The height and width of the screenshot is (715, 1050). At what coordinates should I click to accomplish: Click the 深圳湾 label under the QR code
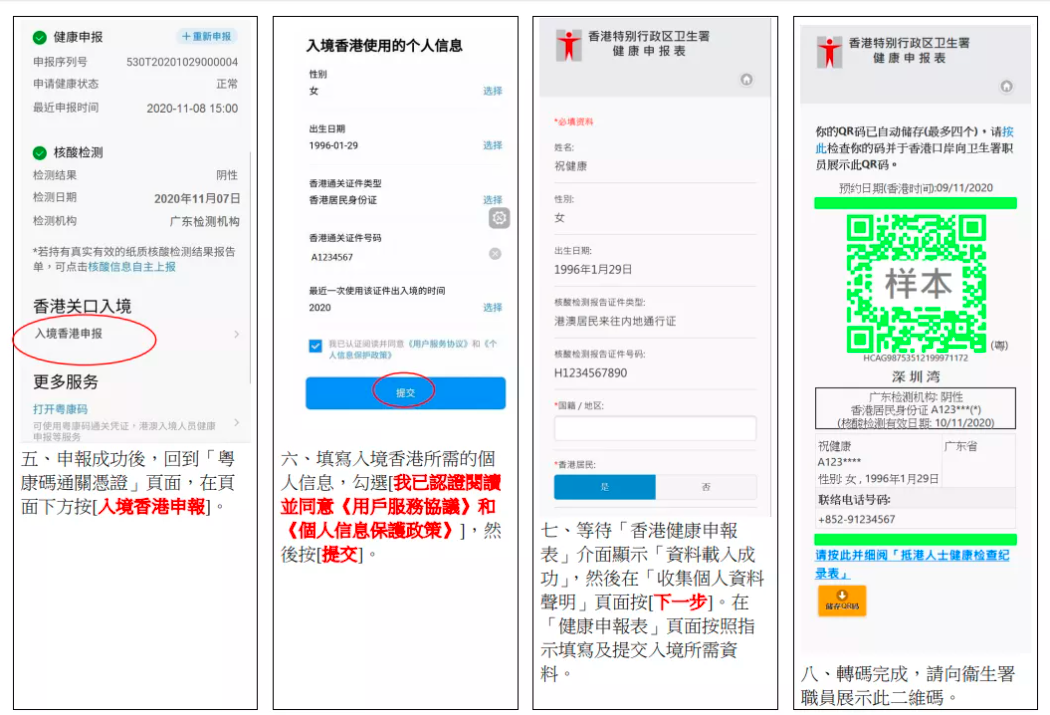915,376
